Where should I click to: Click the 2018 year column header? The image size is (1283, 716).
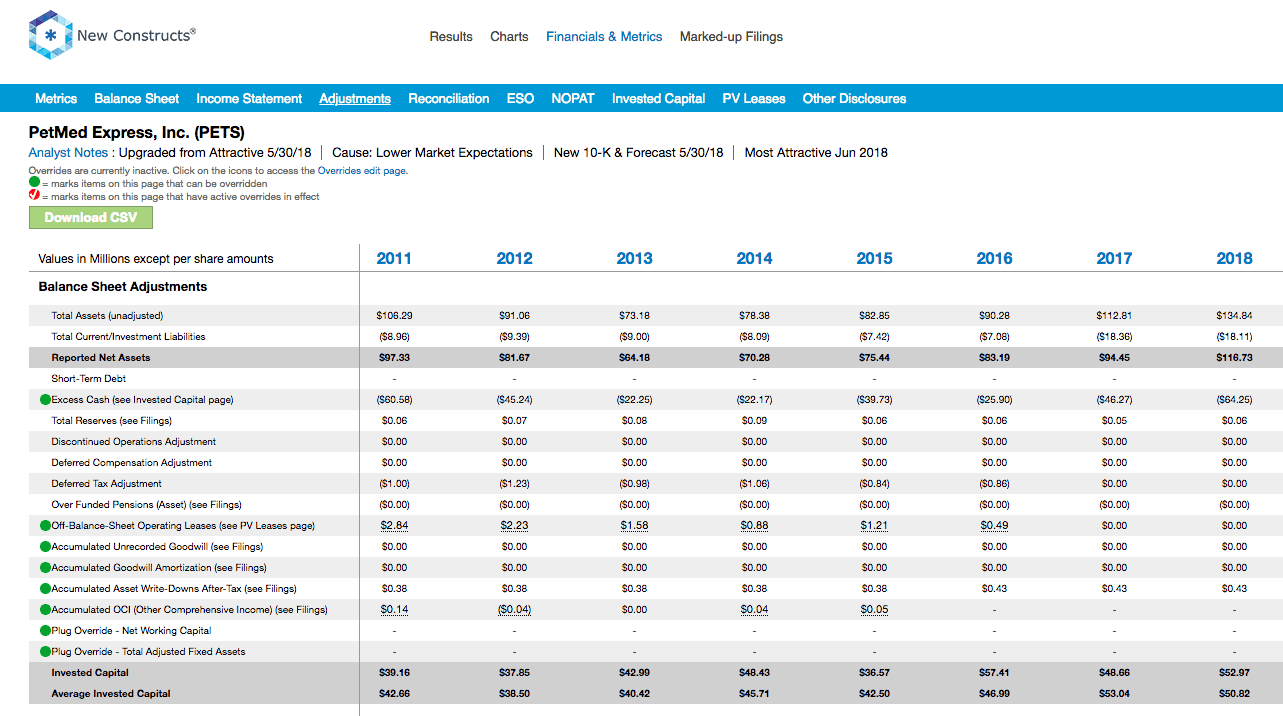(1234, 258)
